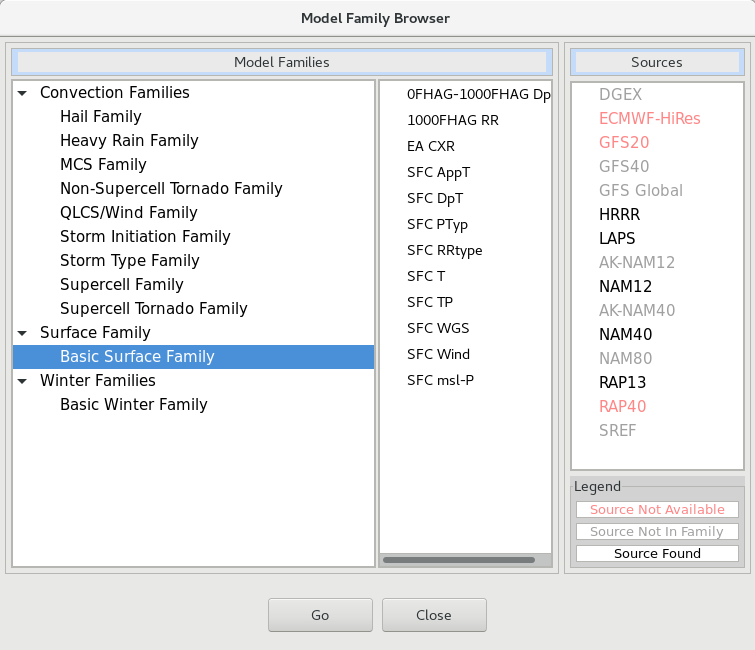755x650 pixels.
Task: Select the NAM12 source
Action: pyautogui.click(x=625, y=286)
